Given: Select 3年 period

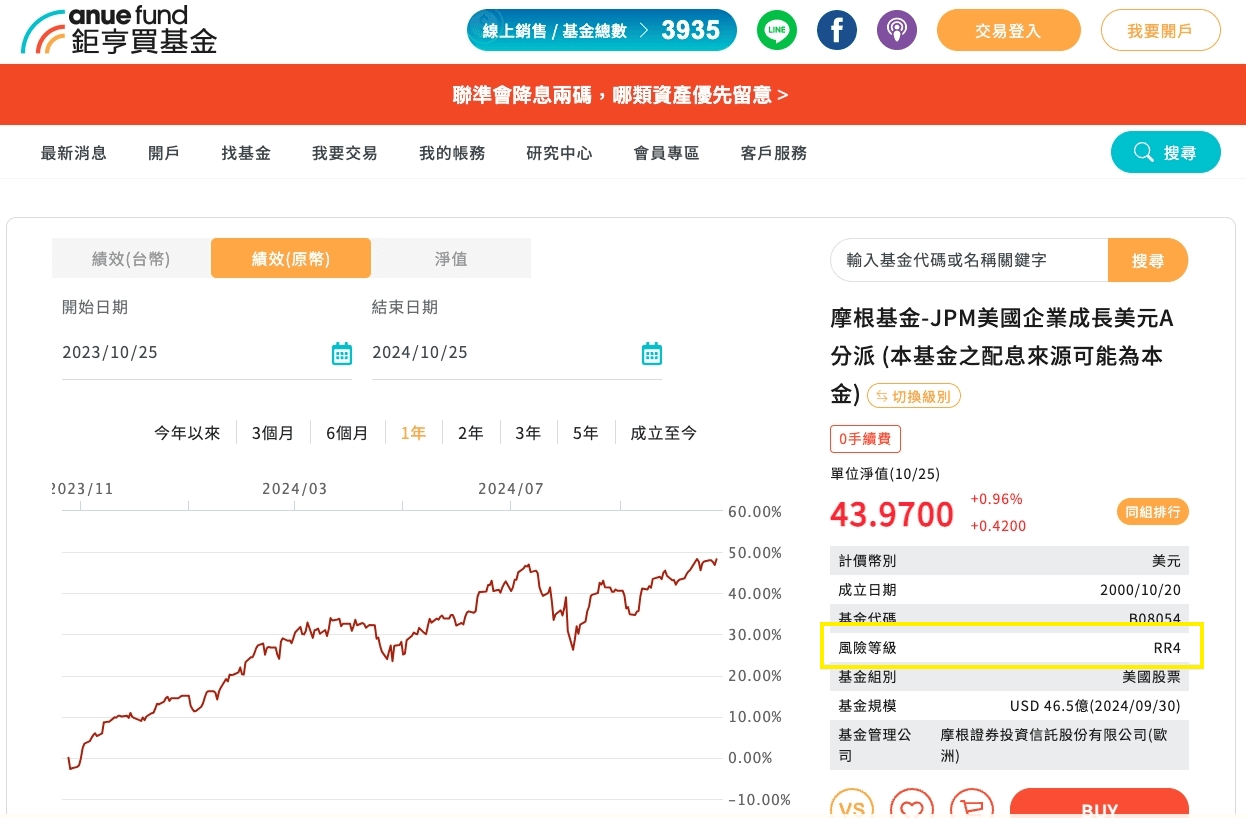Looking at the screenshot, I should coord(528,433).
